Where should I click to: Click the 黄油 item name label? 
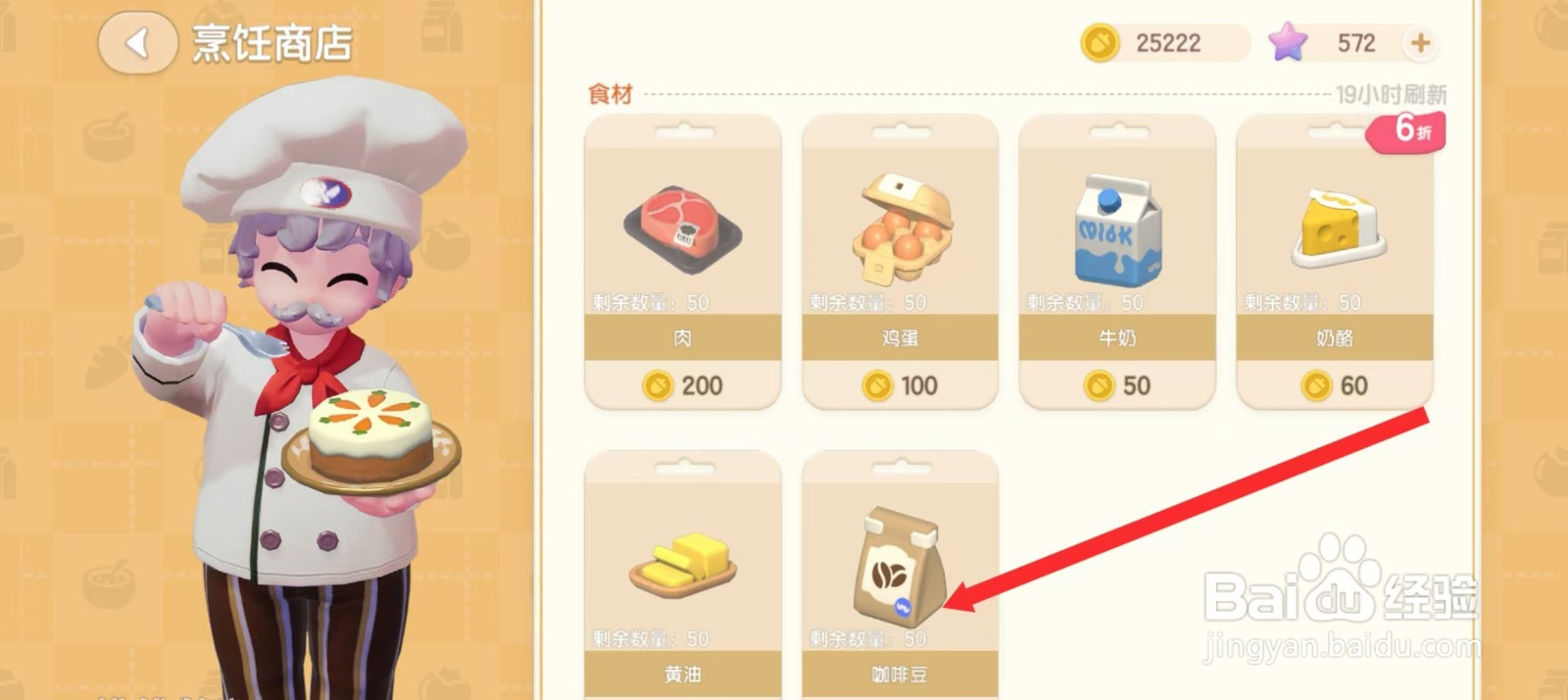[x=683, y=675]
